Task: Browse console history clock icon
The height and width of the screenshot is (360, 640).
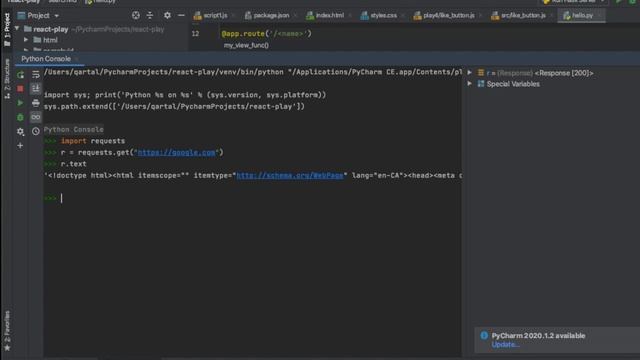Action: [x=36, y=131]
